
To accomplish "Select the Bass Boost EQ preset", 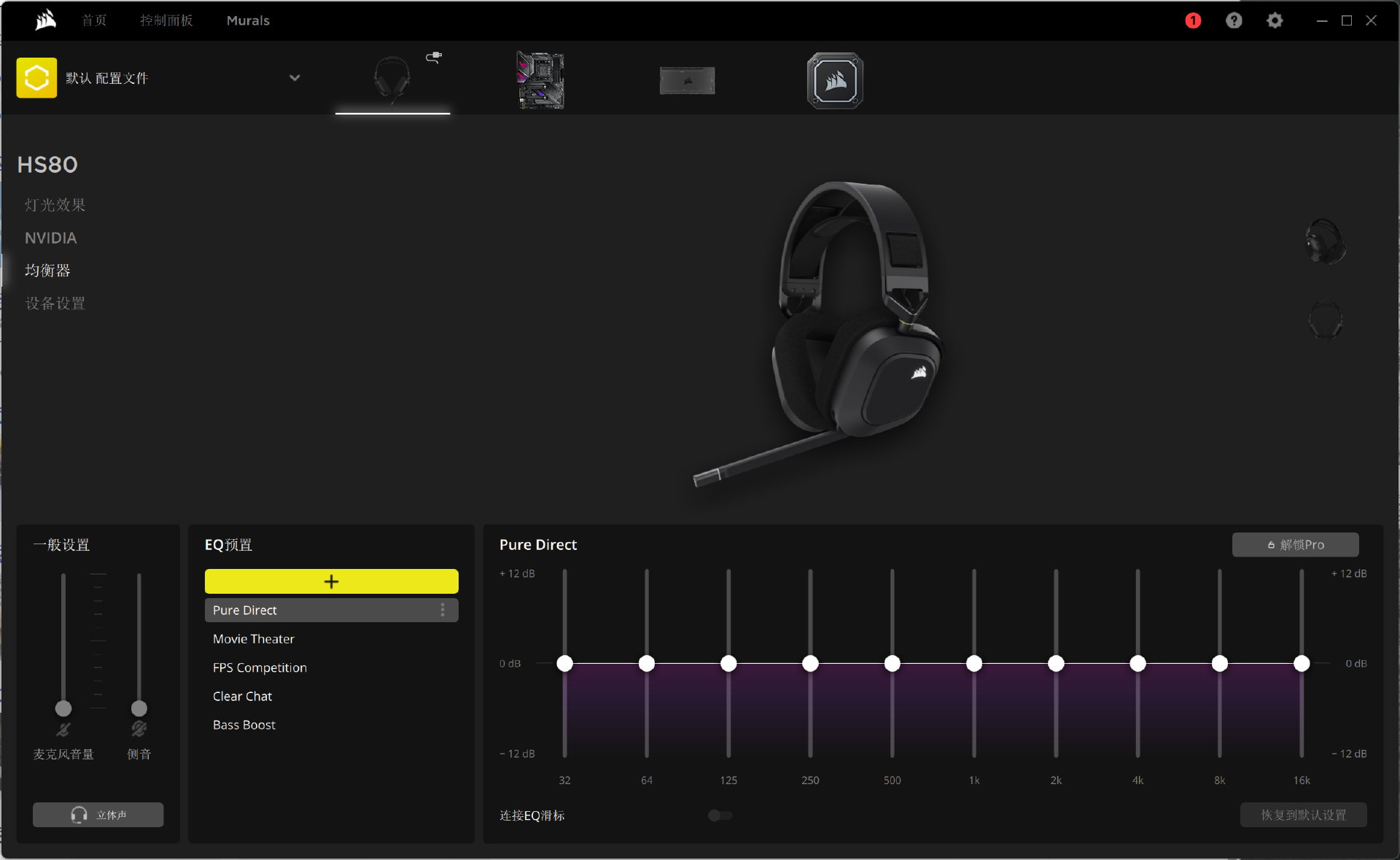I will pos(244,725).
